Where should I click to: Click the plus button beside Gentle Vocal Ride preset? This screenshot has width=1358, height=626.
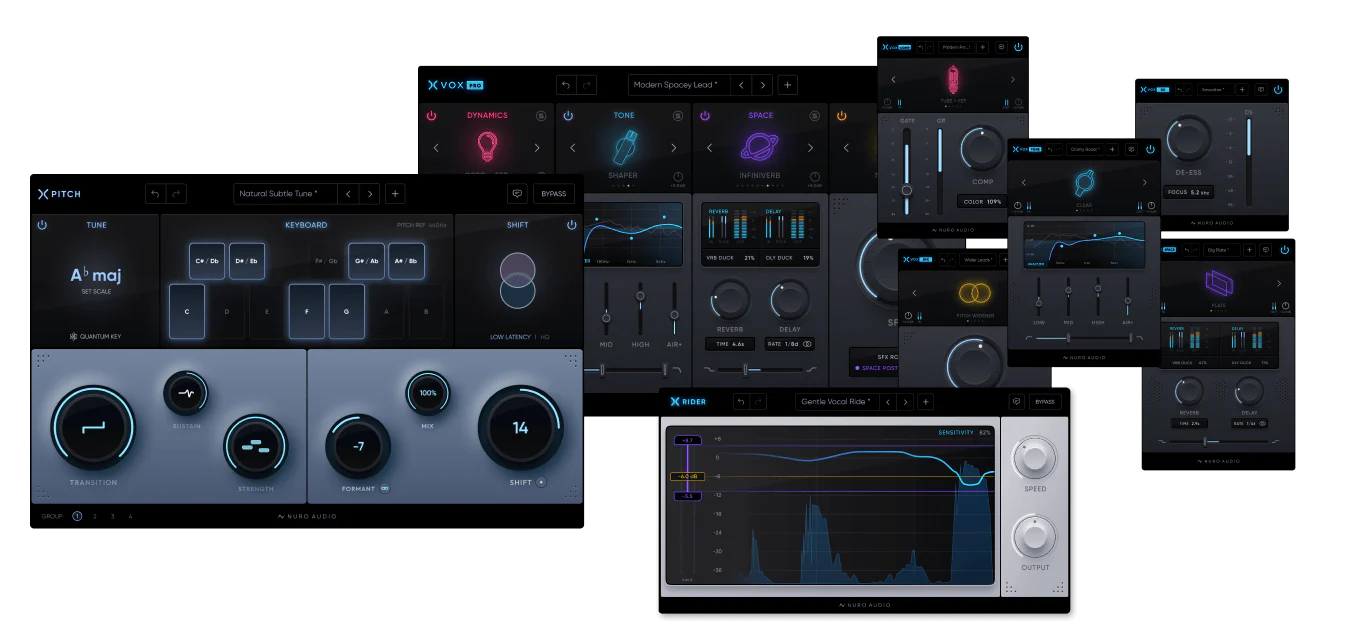pyautogui.click(x=926, y=402)
